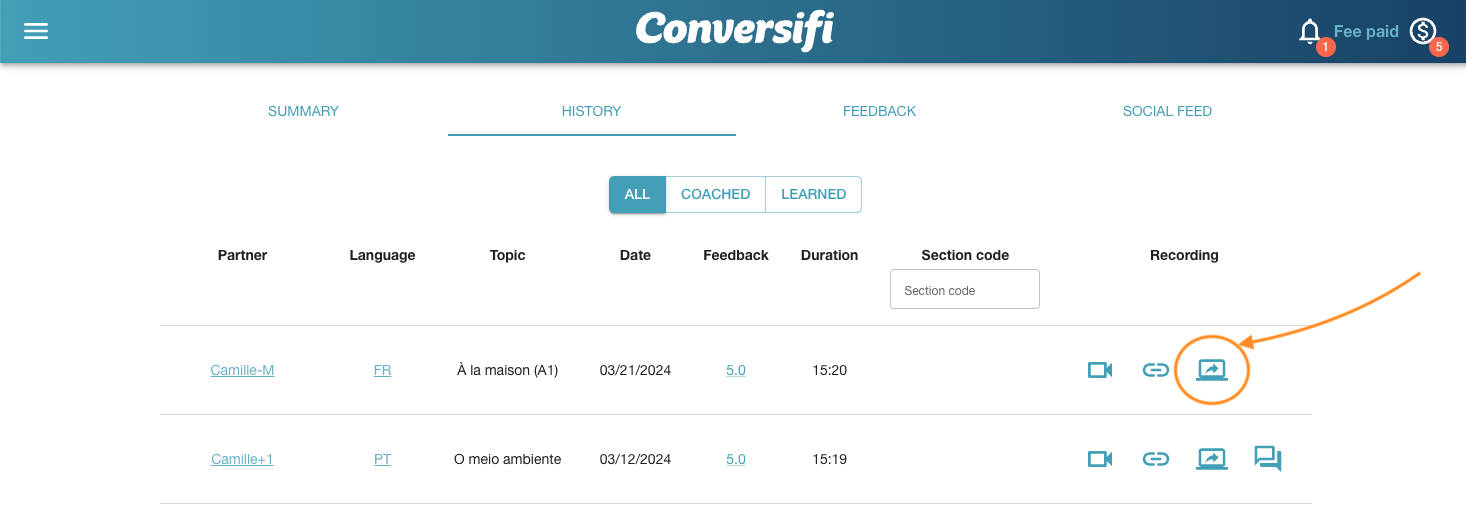Screen dimensions: 1466x507
Task: Open the Social Feed tab
Action: [x=1167, y=111]
